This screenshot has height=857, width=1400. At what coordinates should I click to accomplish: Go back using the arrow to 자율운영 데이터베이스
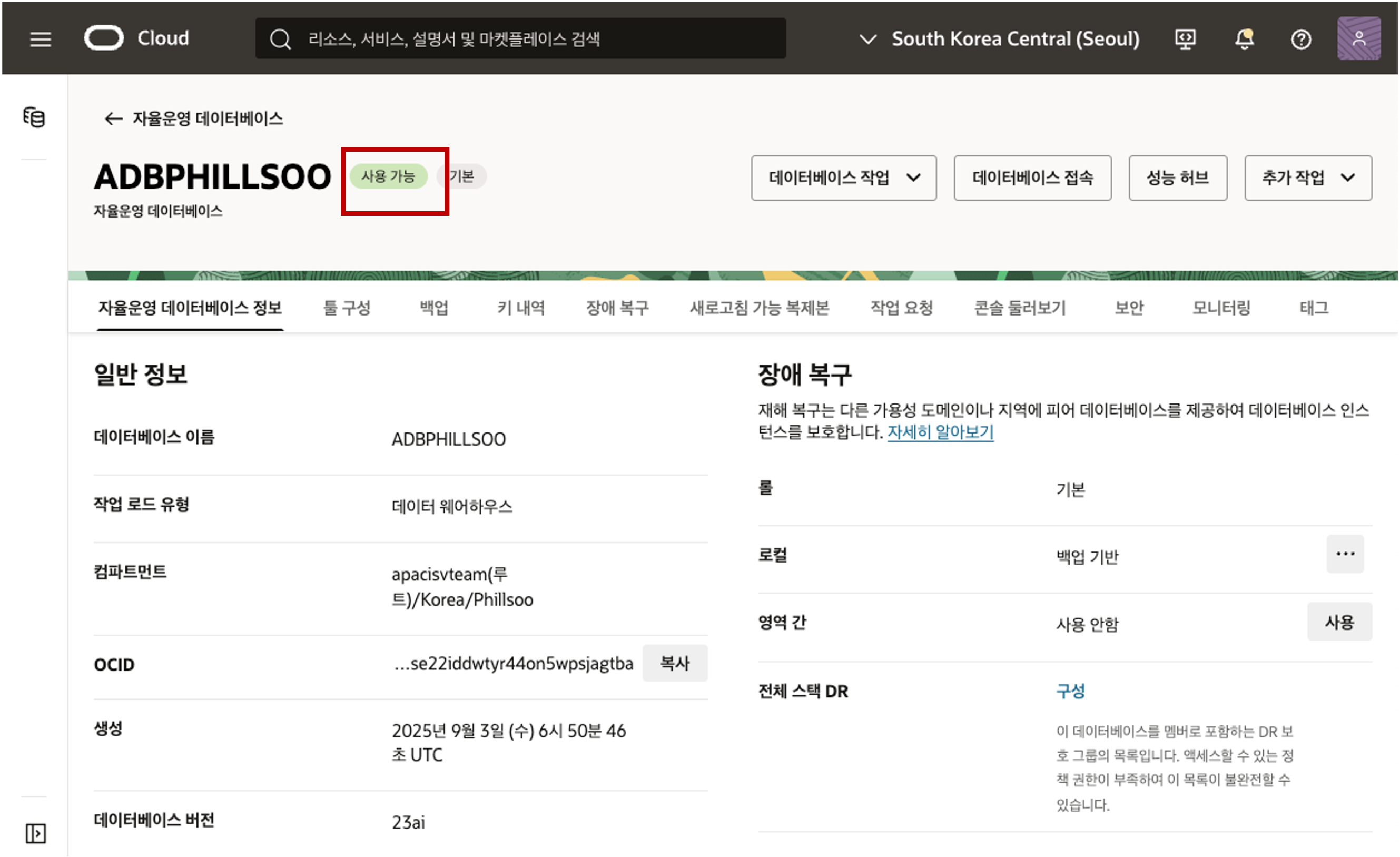pyautogui.click(x=114, y=118)
